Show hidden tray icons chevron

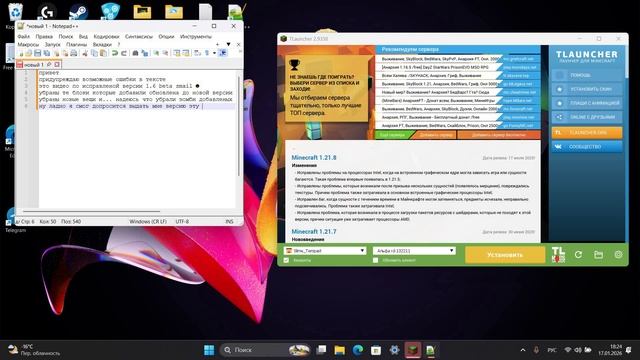[x=523, y=350]
